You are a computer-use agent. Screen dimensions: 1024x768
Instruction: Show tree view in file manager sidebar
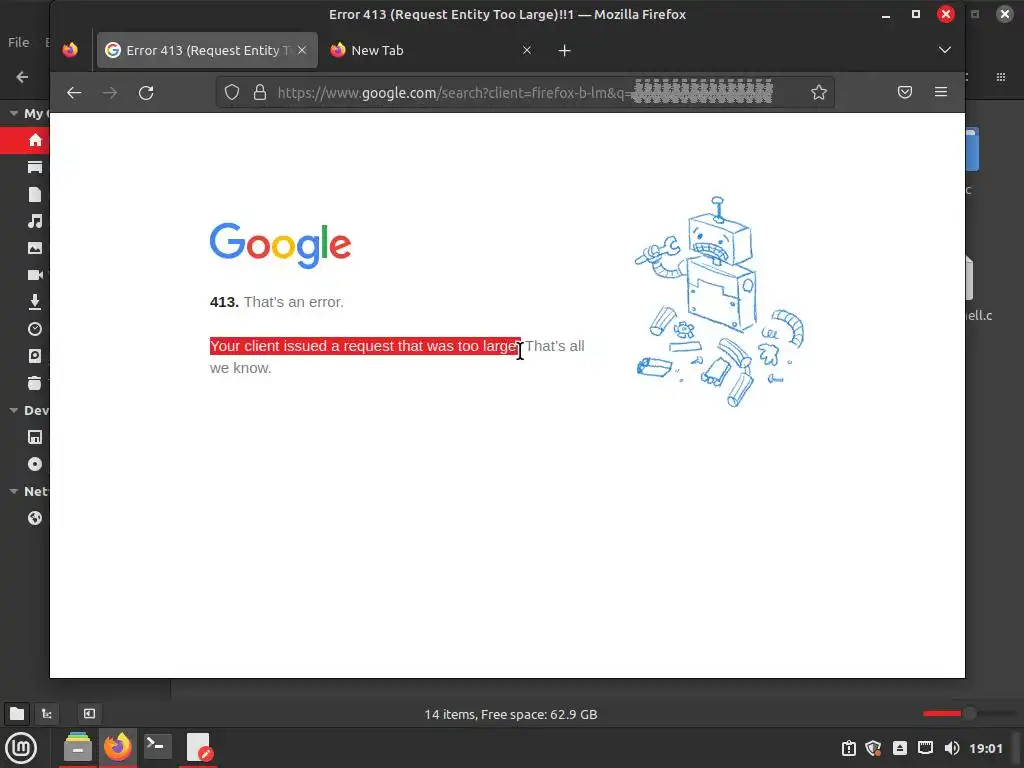point(47,714)
